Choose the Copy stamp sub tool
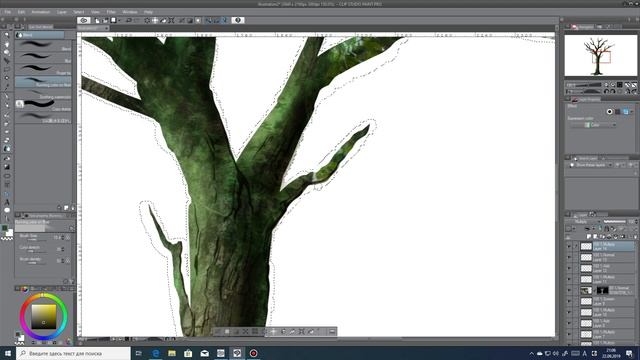The width and height of the screenshot is (640, 360). (43, 106)
